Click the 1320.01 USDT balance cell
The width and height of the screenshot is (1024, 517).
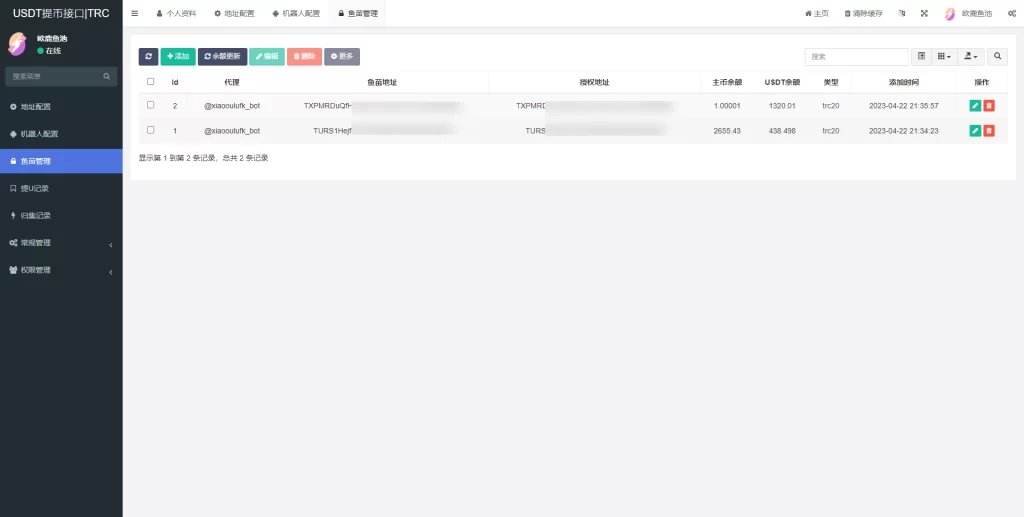782,106
